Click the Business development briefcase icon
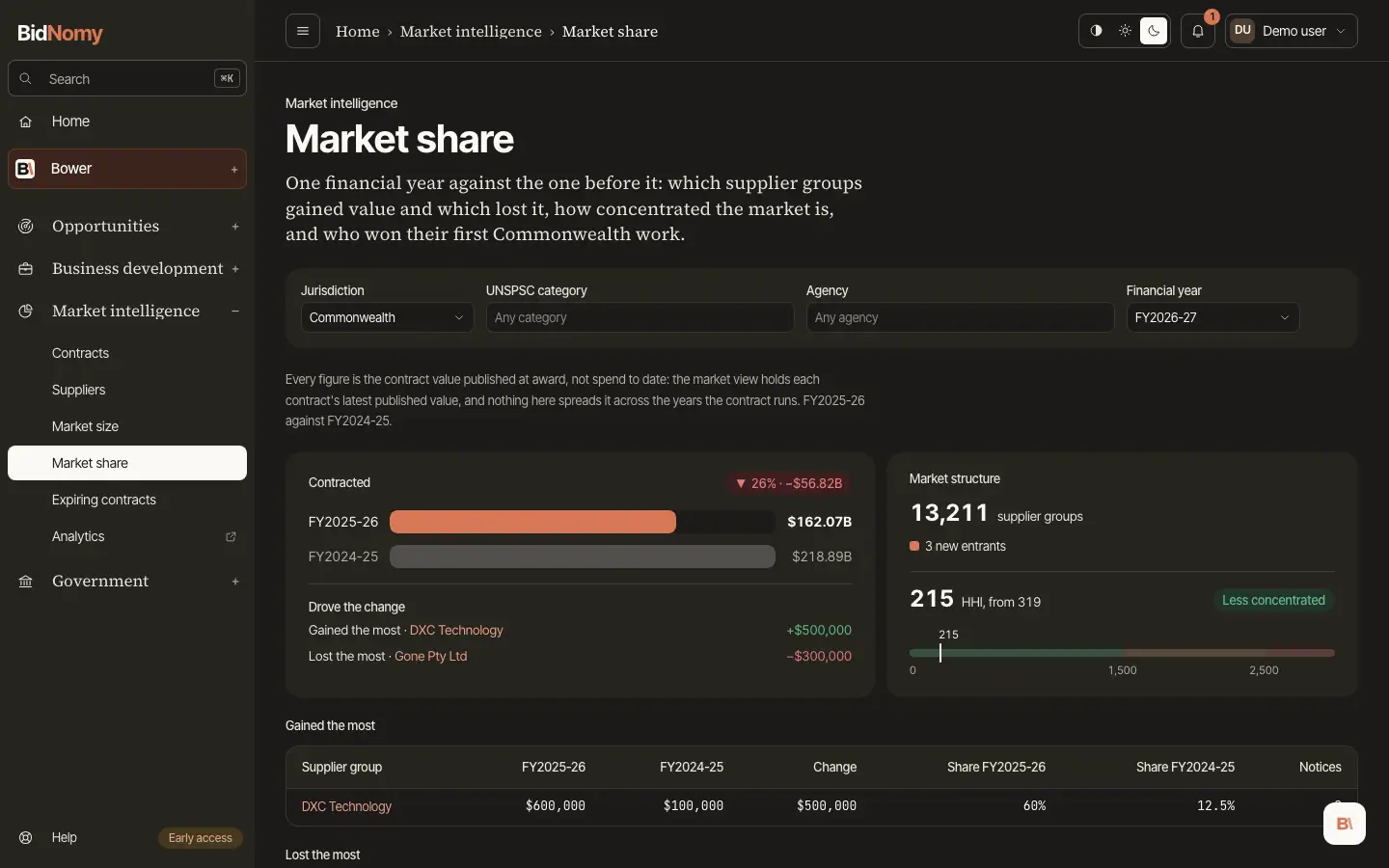1389x868 pixels. (x=26, y=269)
